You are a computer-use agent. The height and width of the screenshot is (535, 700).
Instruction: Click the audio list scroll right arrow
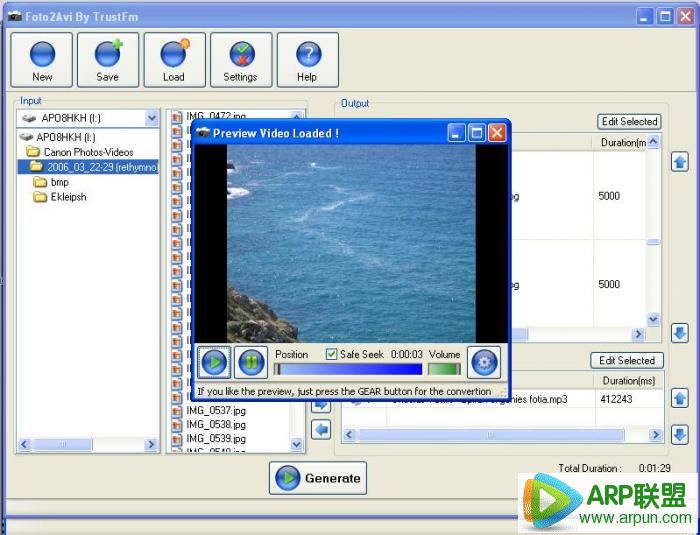656,435
